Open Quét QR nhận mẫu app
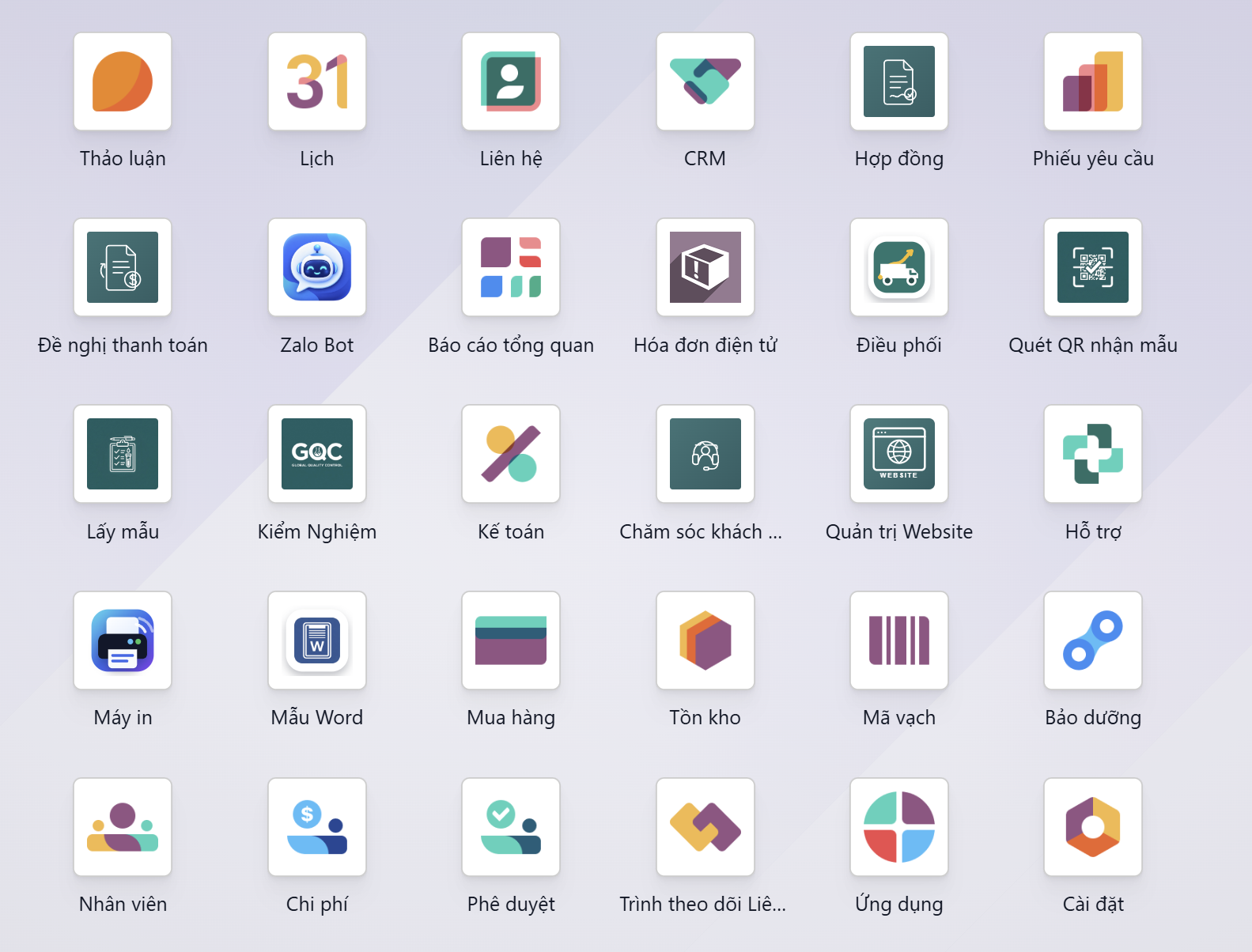The image size is (1252, 952). coord(1093,267)
